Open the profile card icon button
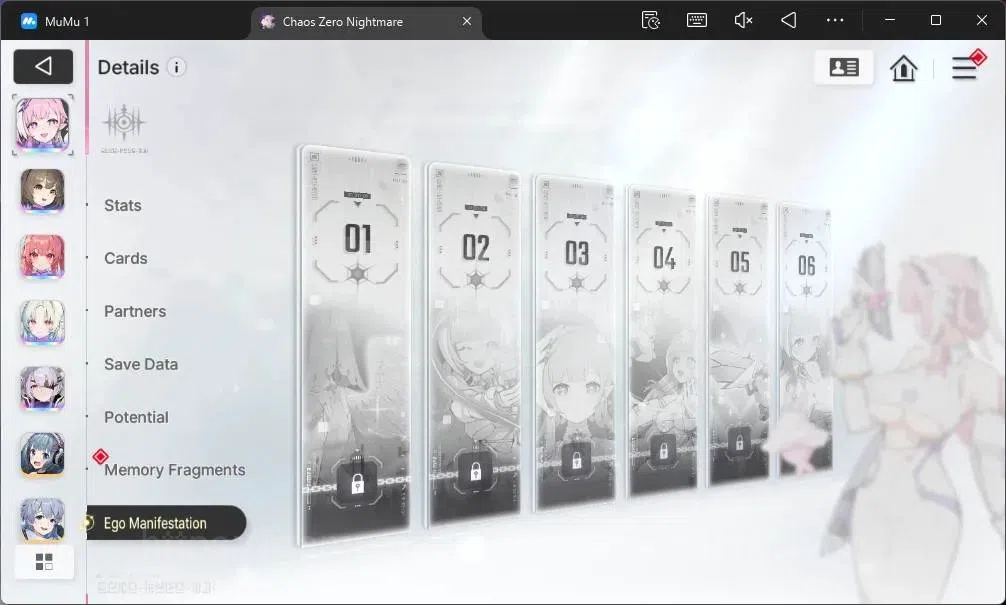1006x605 pixels. tap(844, 67)
